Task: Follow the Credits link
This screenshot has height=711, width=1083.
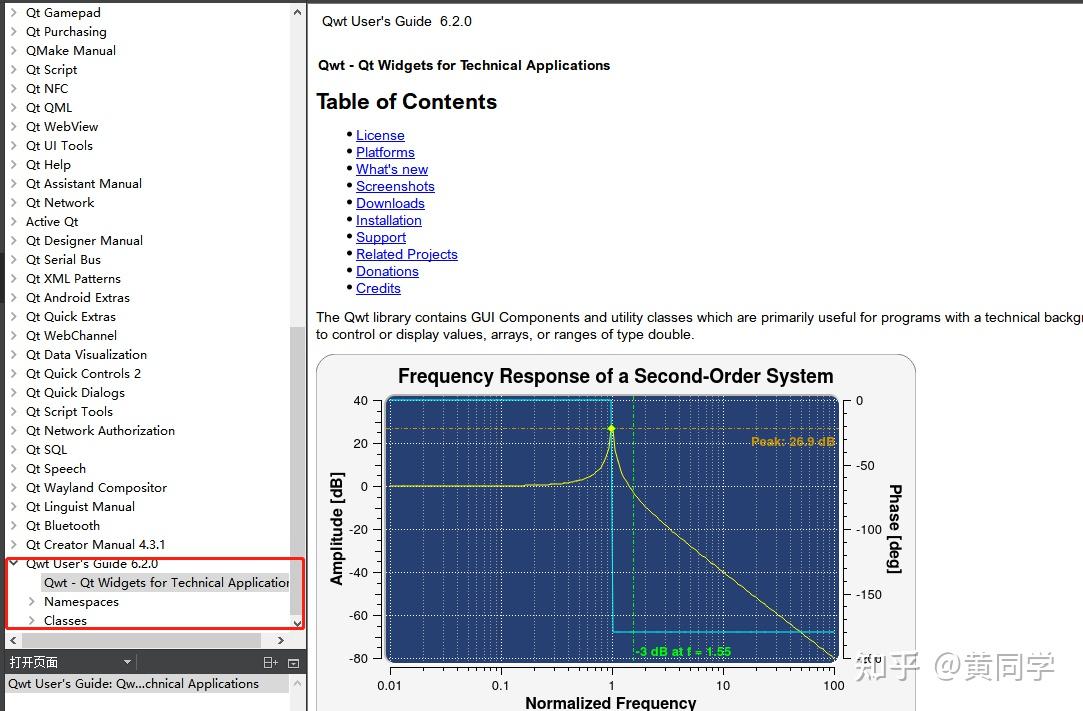Action: coord(378,288)
